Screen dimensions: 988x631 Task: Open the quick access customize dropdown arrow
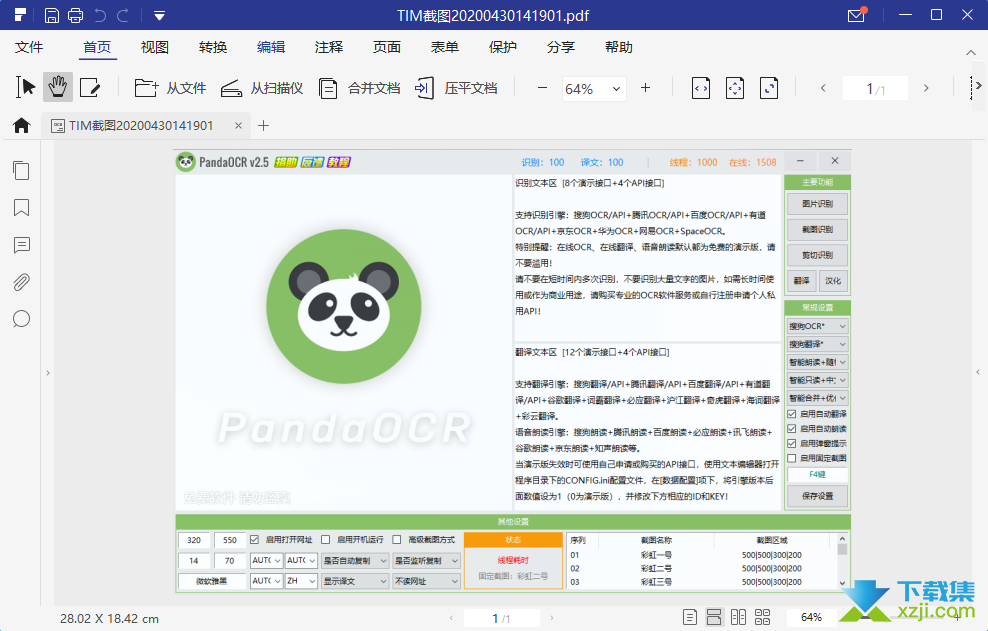159,15
